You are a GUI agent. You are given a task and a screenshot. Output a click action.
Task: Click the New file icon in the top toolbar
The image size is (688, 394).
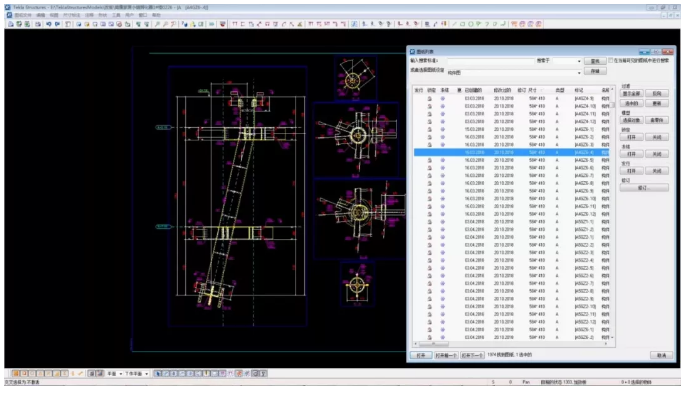click(11, 24)
